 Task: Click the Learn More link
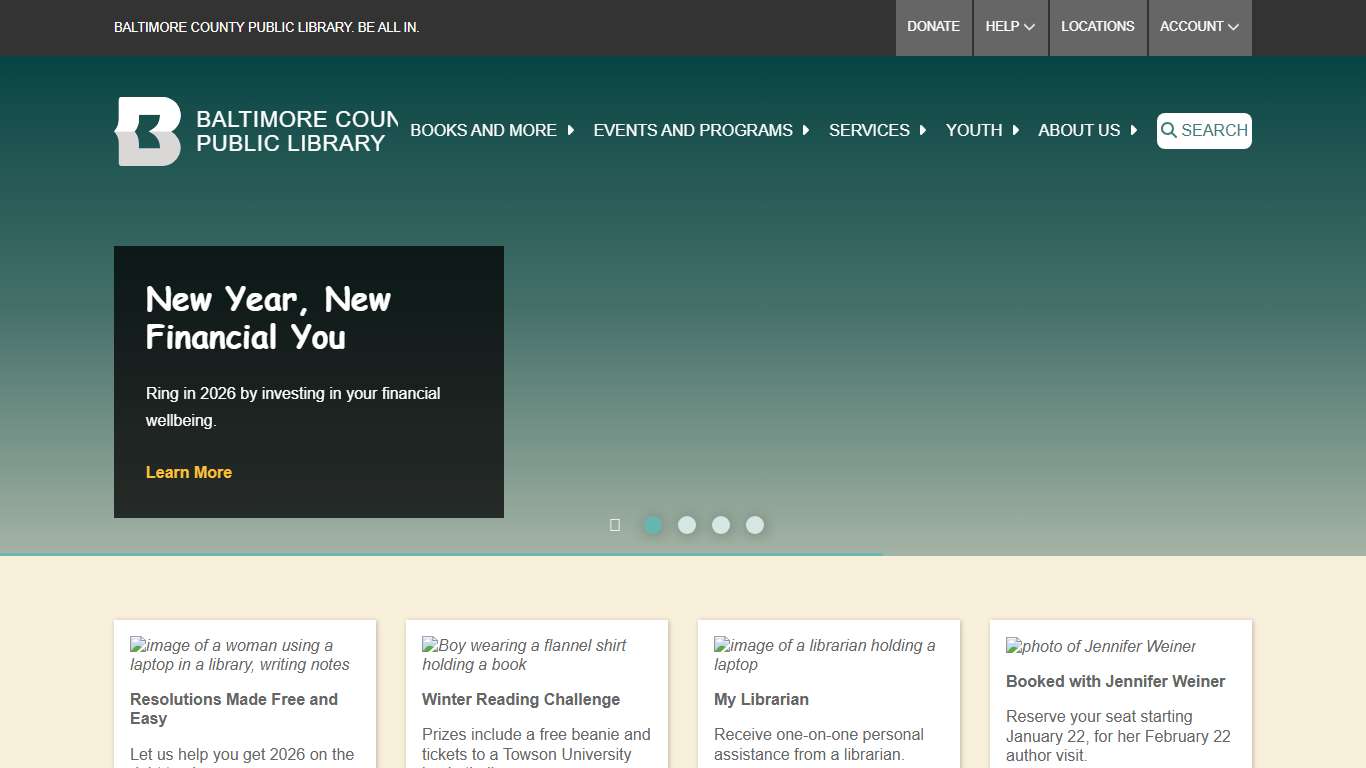point(189,472)
